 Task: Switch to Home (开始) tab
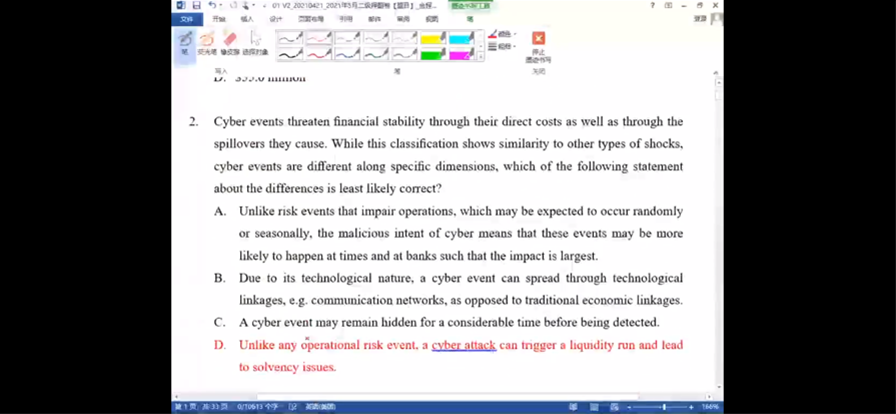[x=219, y=19]
